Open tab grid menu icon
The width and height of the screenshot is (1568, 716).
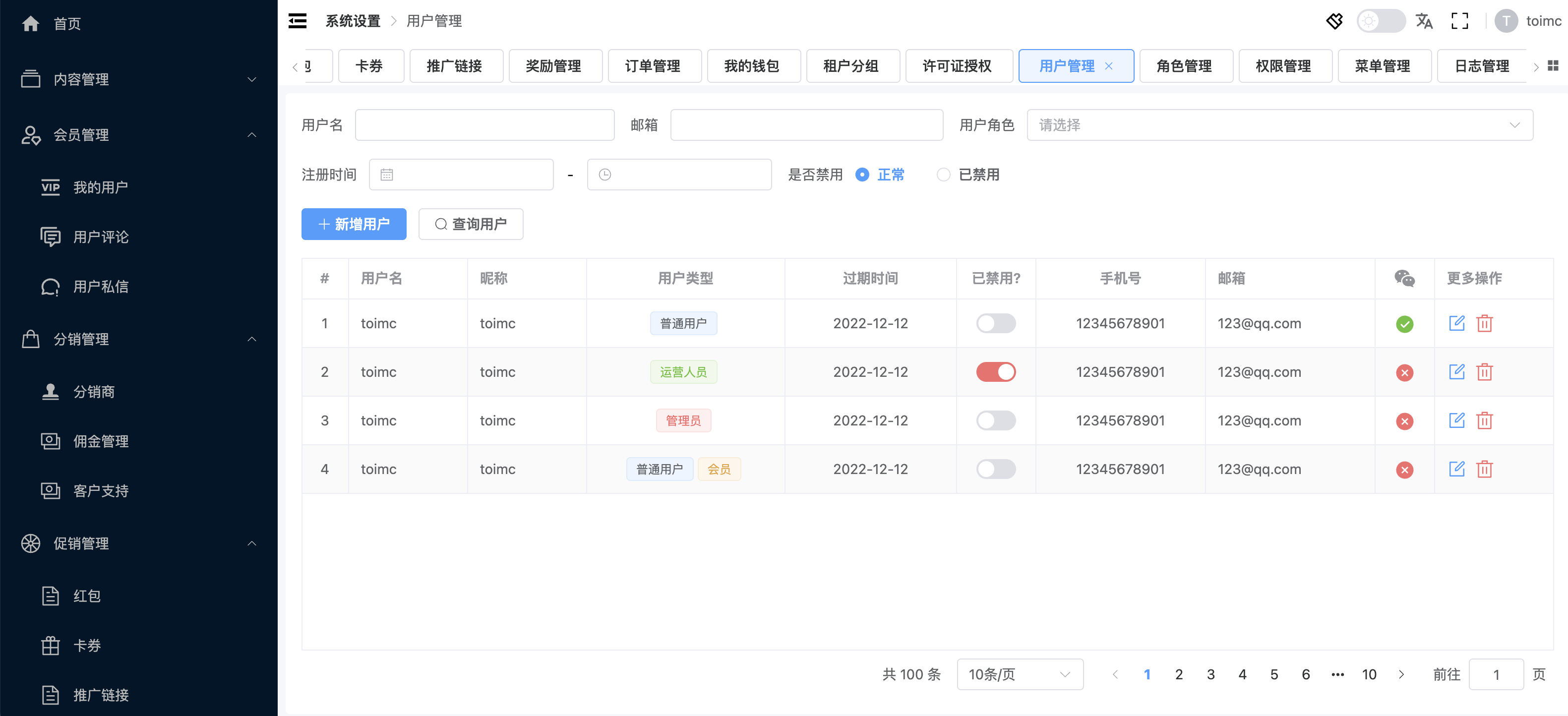1553,66
